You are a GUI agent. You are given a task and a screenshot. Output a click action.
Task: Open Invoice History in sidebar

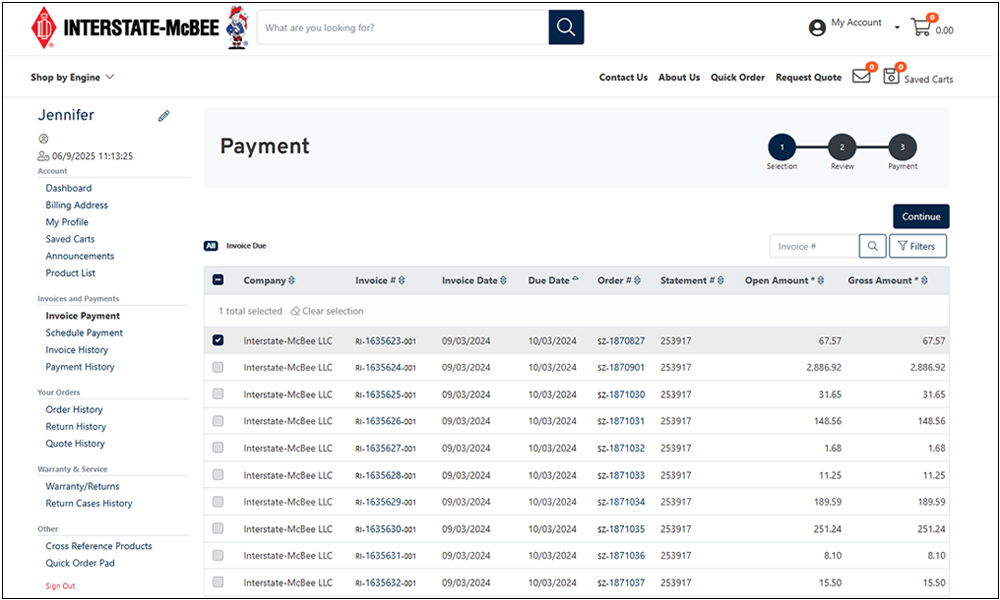(x=77, y=349)
